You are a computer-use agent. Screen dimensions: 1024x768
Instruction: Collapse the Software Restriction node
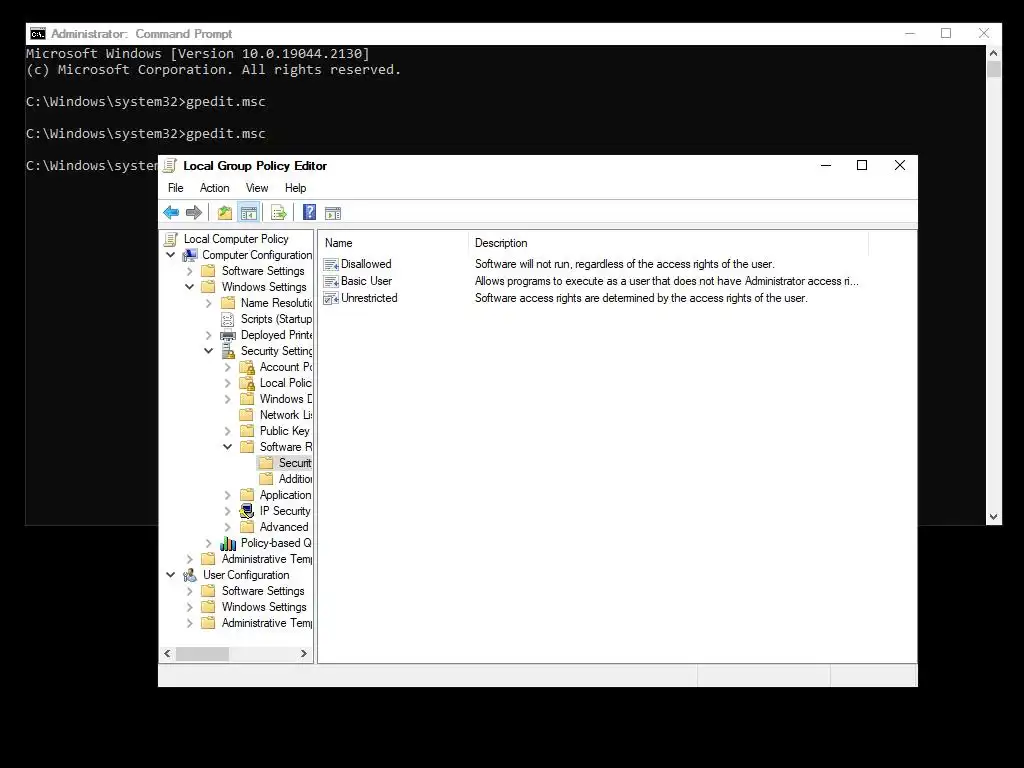pos(228,447)
